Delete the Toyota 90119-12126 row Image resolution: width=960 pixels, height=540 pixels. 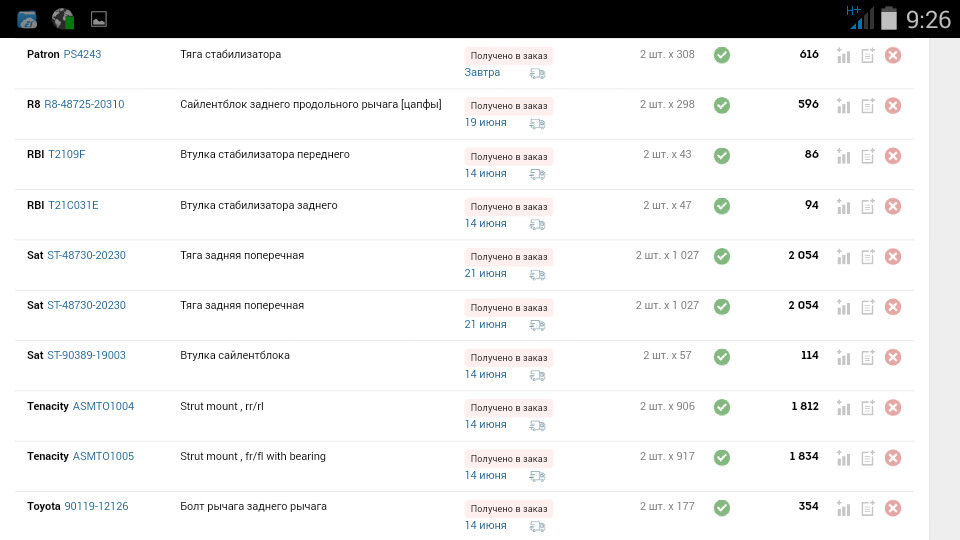[x=893, y=508]
